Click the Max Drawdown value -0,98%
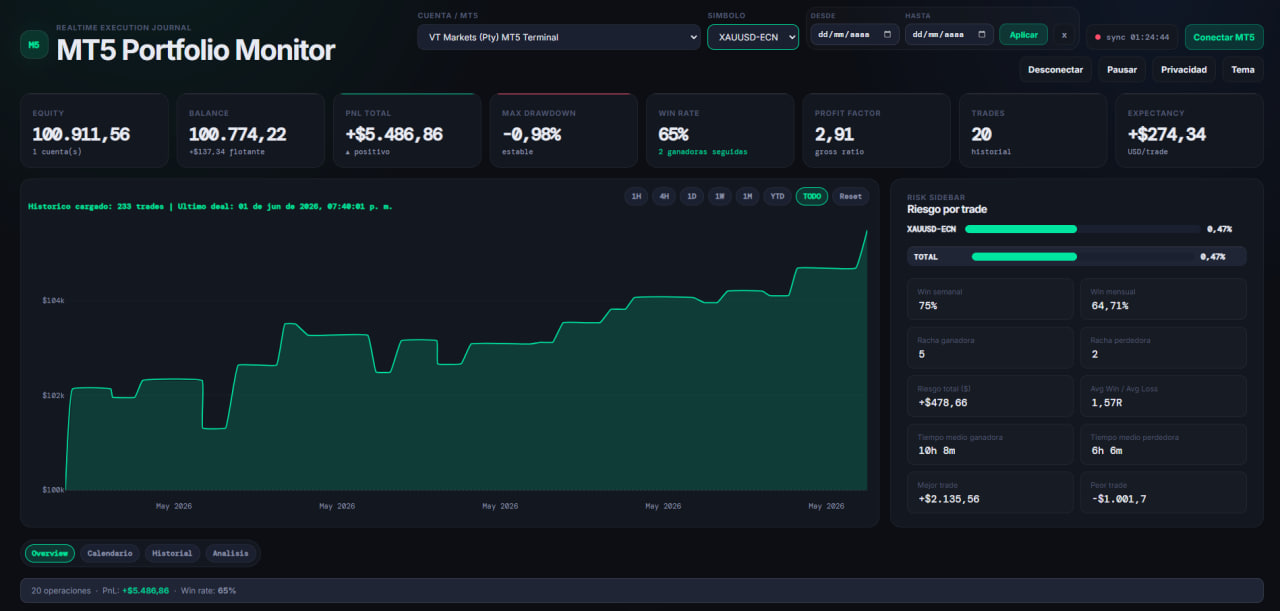This screenshot has width=1280, height=611. [x=532, y=134]
